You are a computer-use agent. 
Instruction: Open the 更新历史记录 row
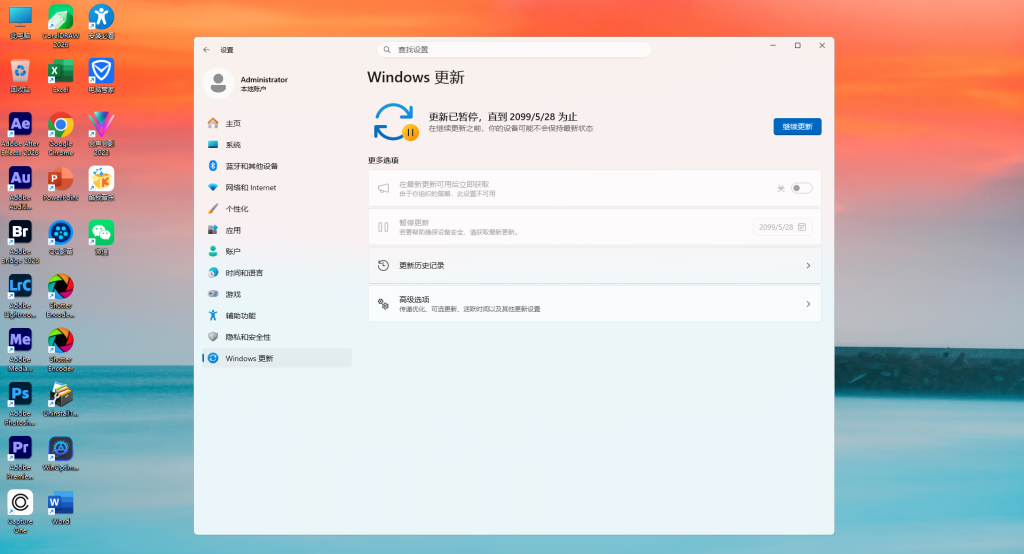coord(594,265)
